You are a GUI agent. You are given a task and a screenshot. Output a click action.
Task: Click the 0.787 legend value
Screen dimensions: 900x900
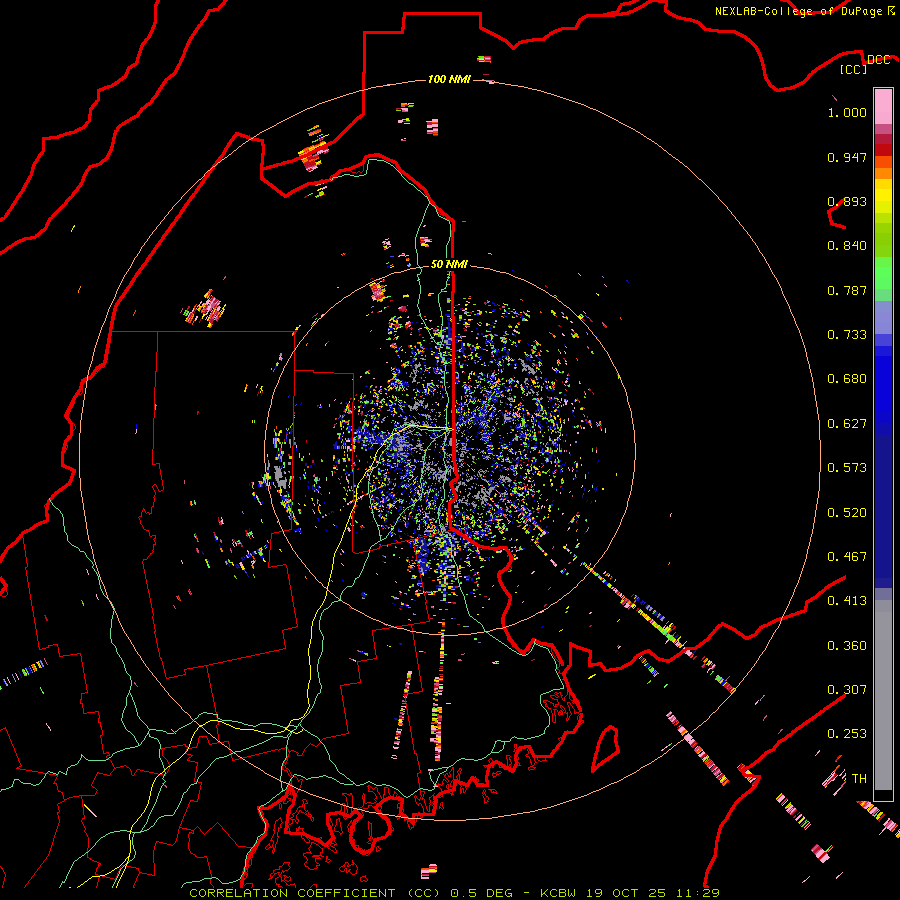847,290
